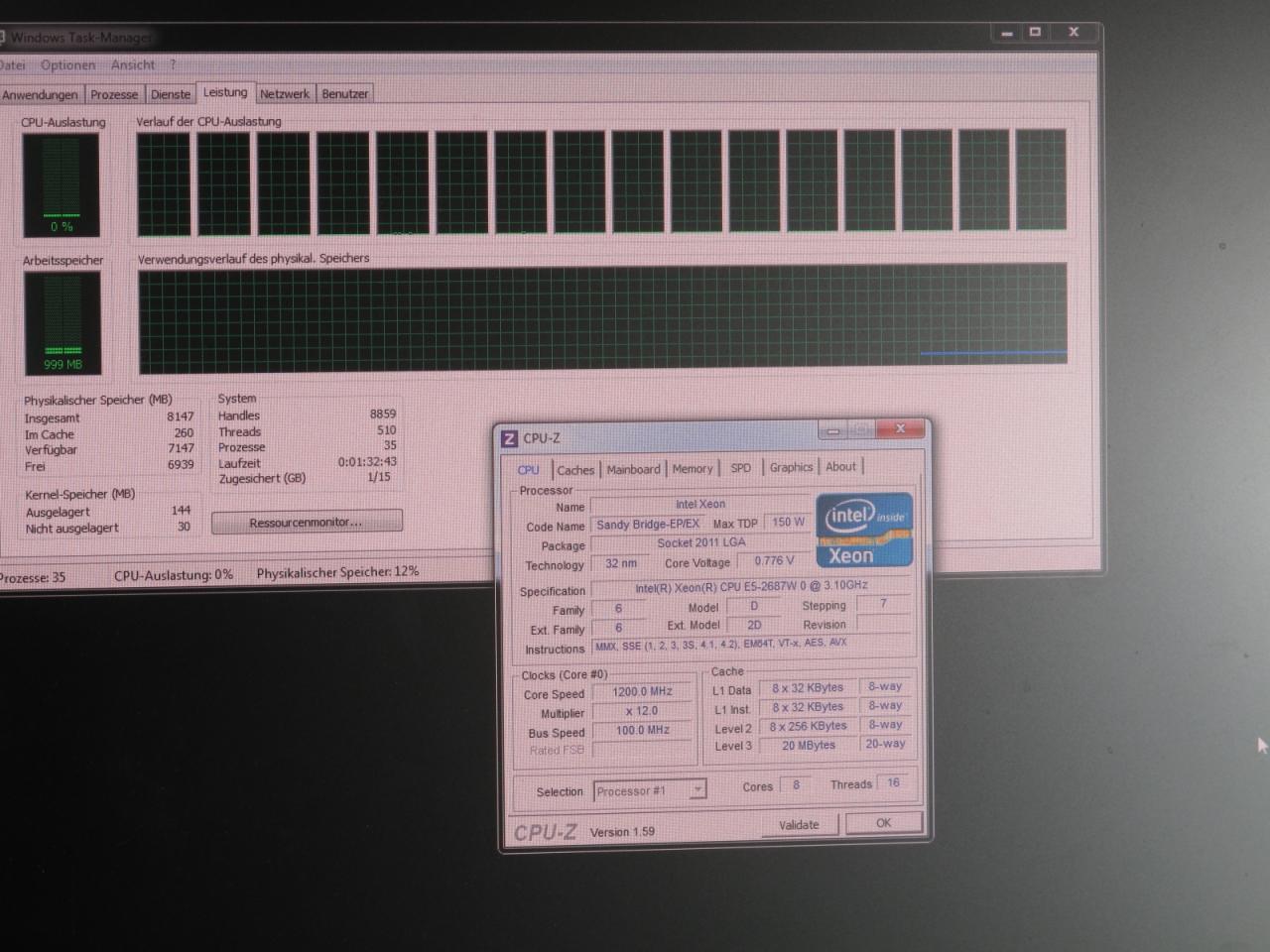Viewport: 1270px width, 952px height.
Task: Minimize the CPU-Z window
Action: pyautogui.click(x=832, y=430)
